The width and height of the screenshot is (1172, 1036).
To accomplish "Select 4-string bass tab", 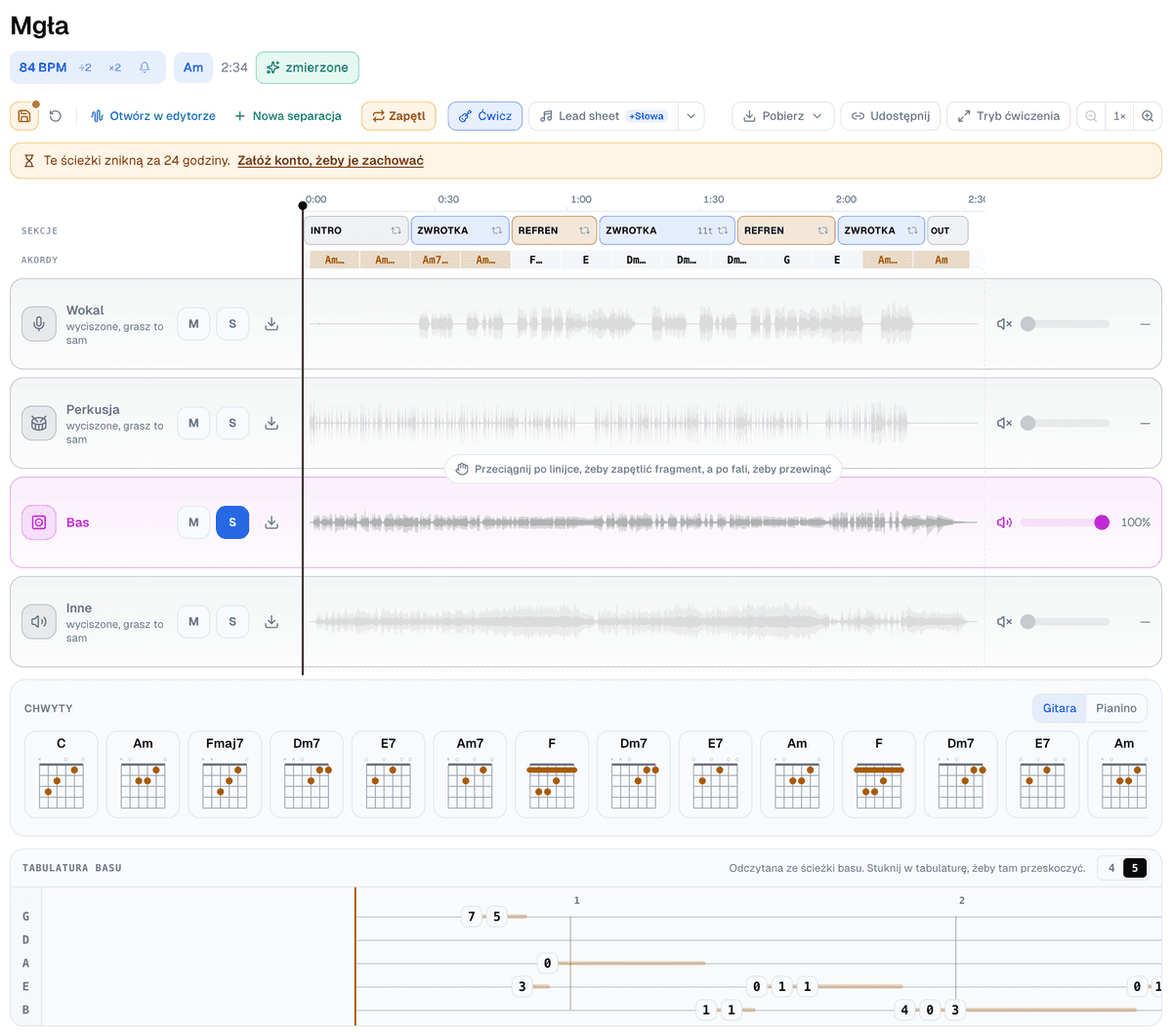I will (1111, 868).
